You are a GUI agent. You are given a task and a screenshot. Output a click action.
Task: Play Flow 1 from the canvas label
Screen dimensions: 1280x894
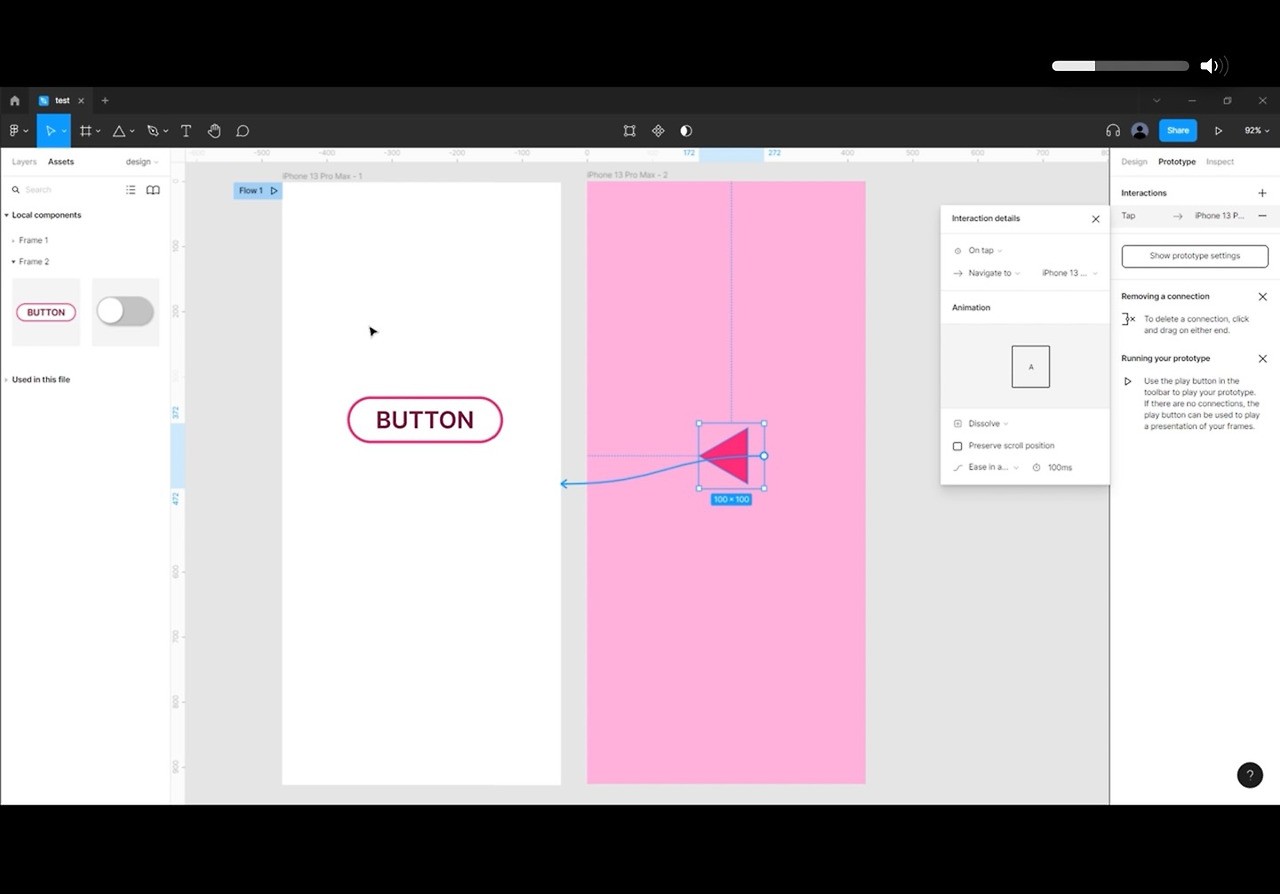[x=274, y=191]
